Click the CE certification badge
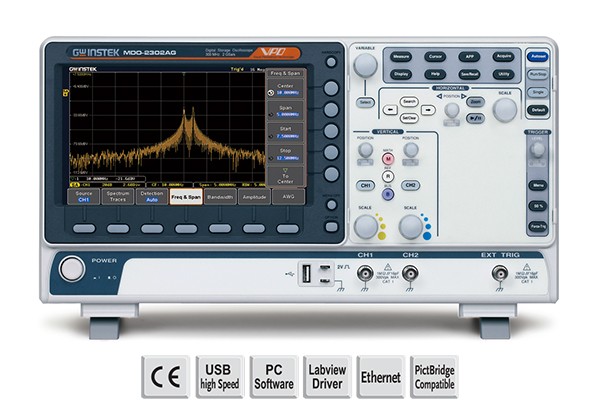Screen dimensions: 600x417 point(164,378)
